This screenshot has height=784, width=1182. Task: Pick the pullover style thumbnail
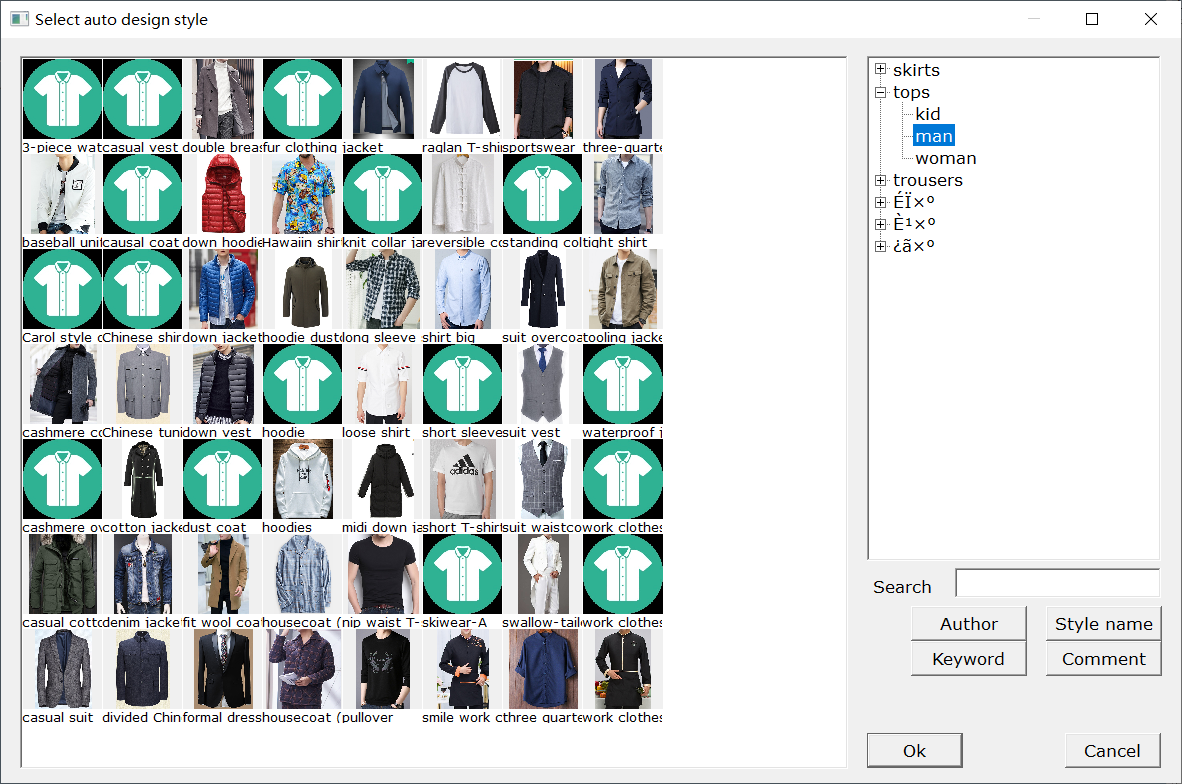click(383, 669)
